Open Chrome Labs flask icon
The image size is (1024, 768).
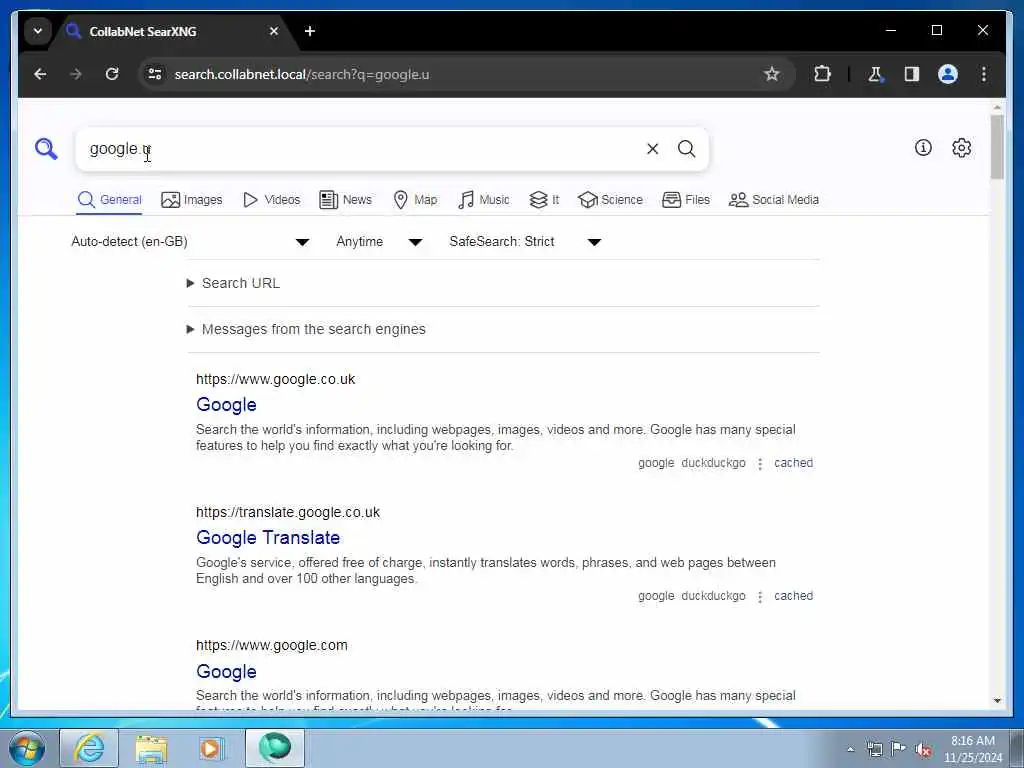875,74
